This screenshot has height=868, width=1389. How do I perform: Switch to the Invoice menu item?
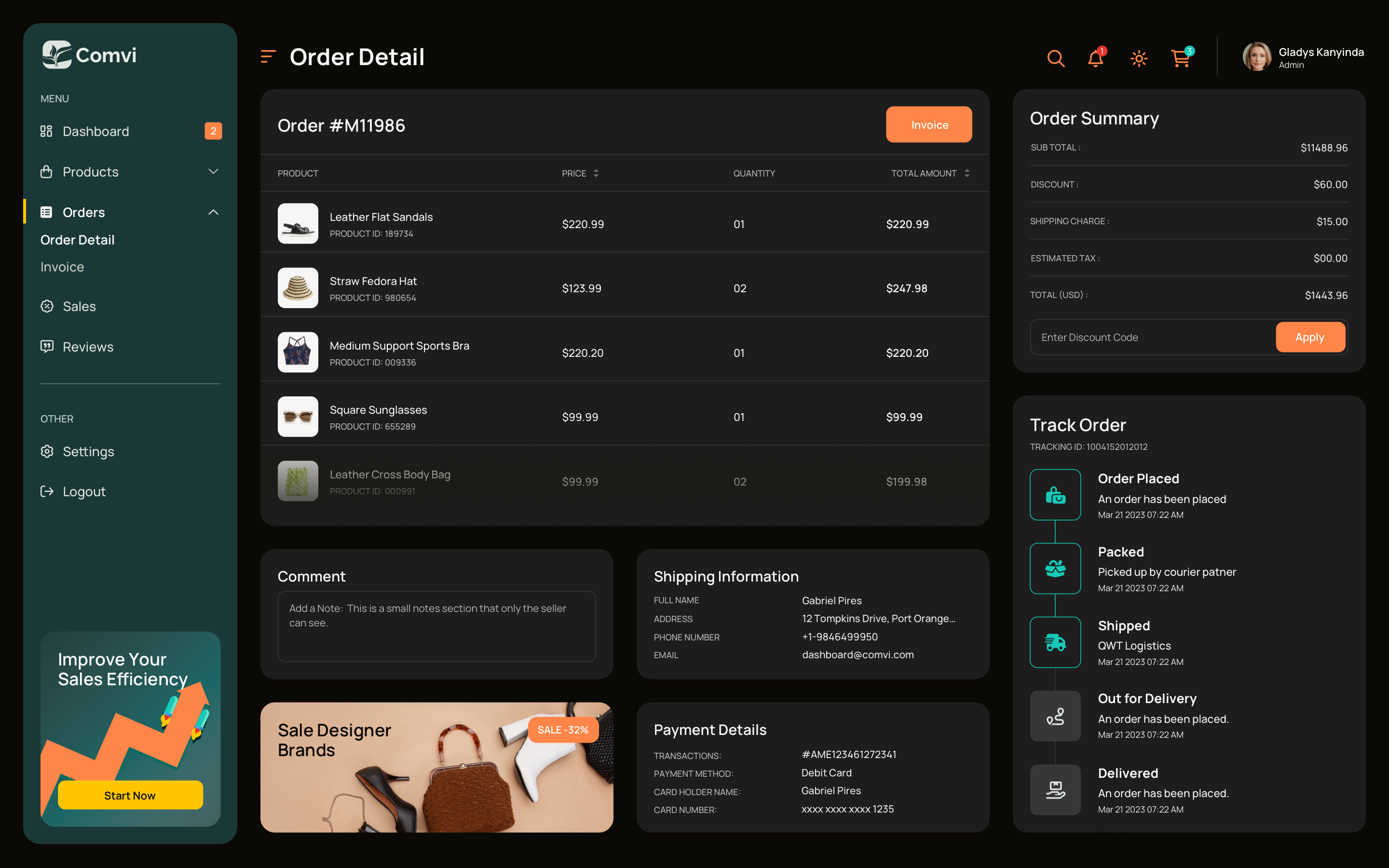[62, 266]
